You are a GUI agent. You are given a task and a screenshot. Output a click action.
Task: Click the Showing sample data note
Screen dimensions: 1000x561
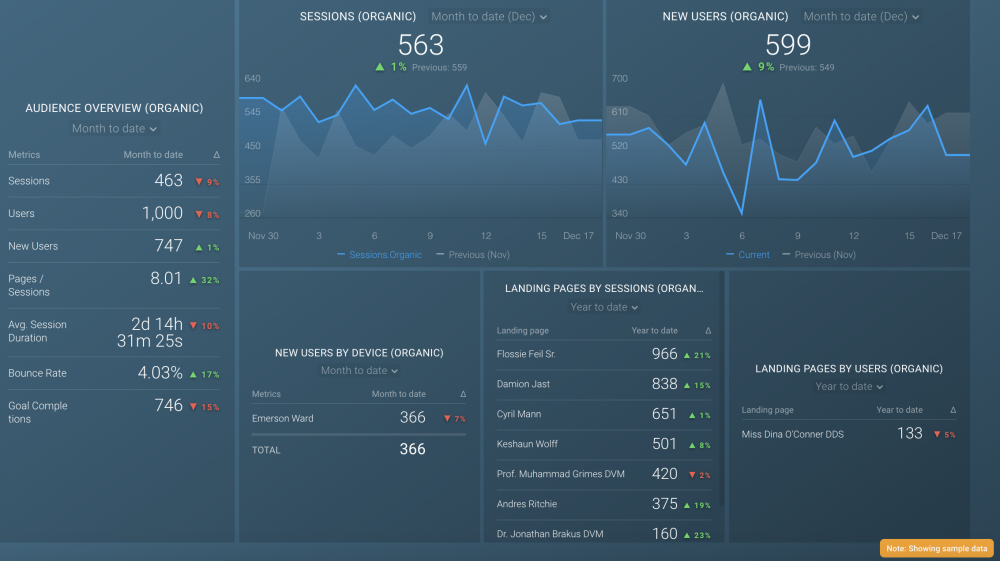[x=936, y=549]
